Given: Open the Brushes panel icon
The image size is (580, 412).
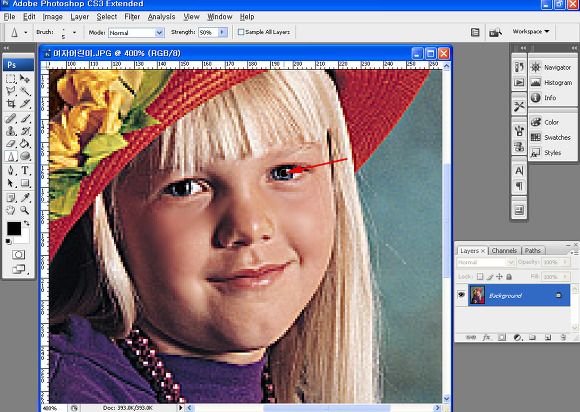Looking at the screenshot, I should pos(519,131).
